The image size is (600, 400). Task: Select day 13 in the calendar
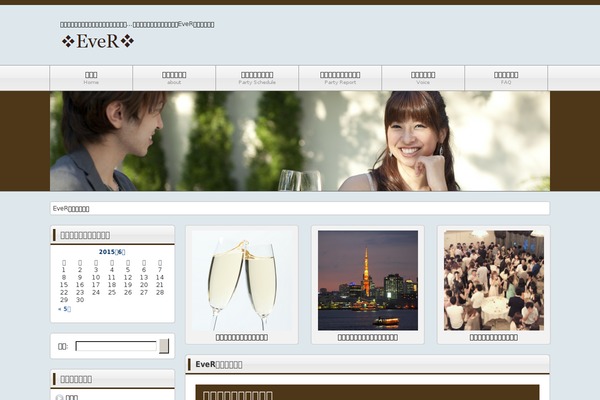click(x=144, y=278)
